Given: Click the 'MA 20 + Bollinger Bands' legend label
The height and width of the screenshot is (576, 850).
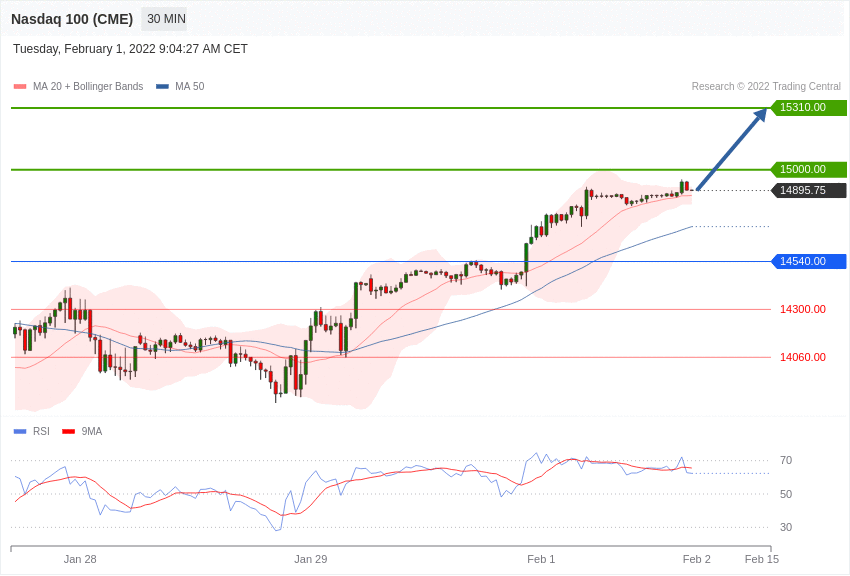Looking at the screenshot, I should coord(88,87).
